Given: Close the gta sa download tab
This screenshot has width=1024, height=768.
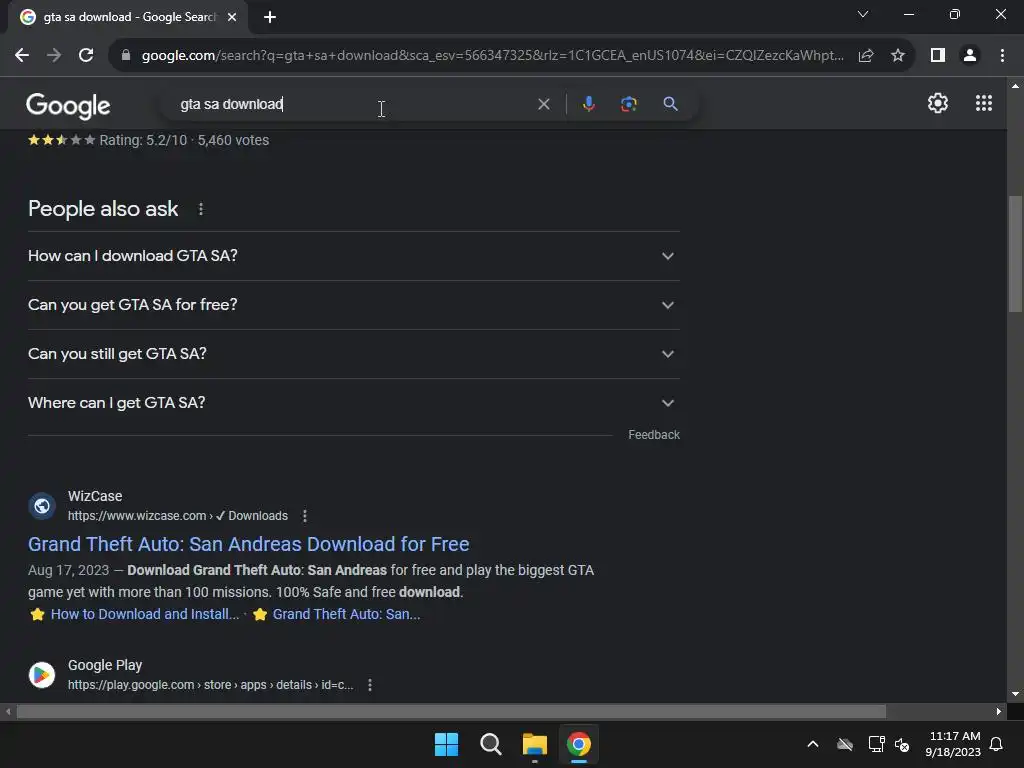Looking at the screenshot, I should click(232, 17).
